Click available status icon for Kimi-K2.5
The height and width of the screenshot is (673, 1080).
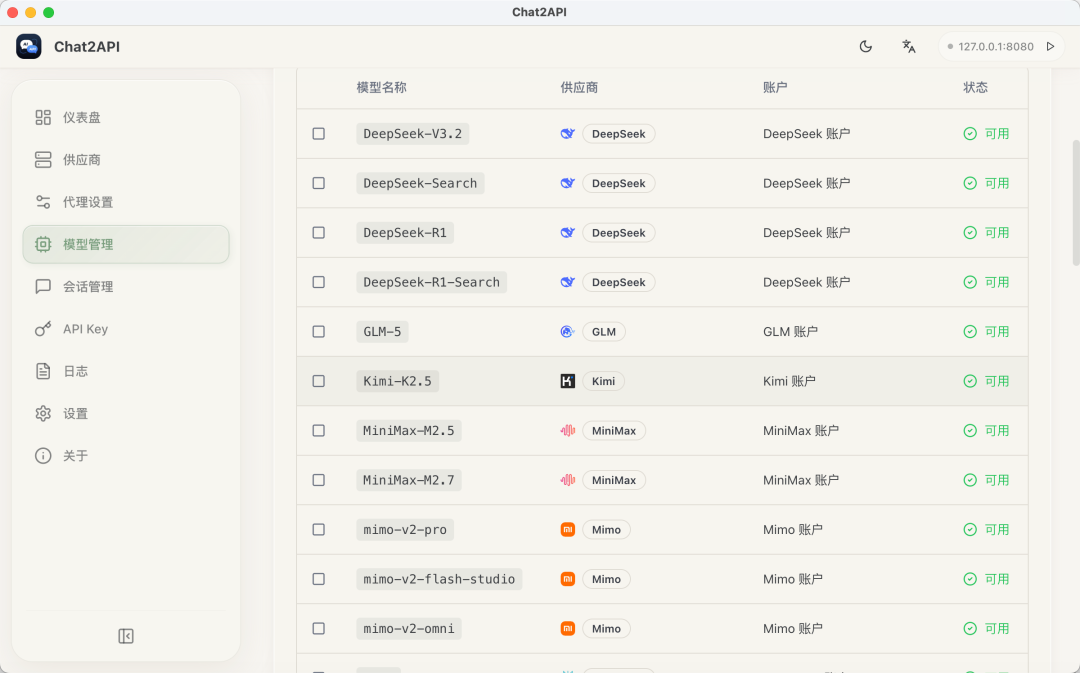970,381
